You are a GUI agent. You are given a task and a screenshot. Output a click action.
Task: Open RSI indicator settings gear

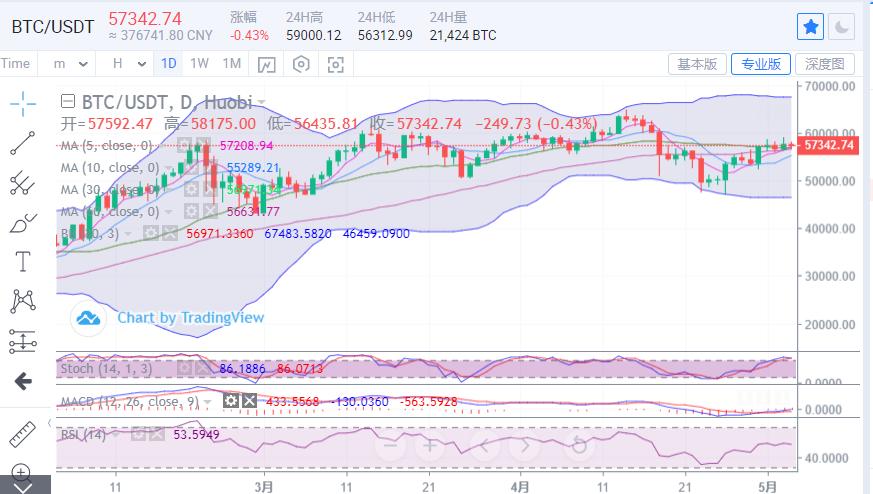point(138,434)
